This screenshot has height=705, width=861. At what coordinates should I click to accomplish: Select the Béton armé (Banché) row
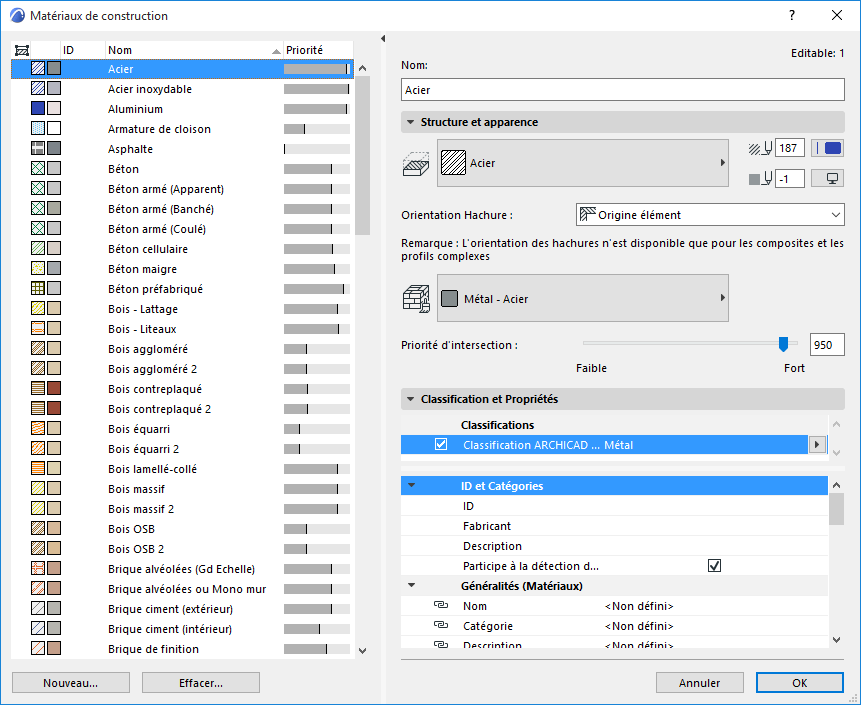coord(182,209)
